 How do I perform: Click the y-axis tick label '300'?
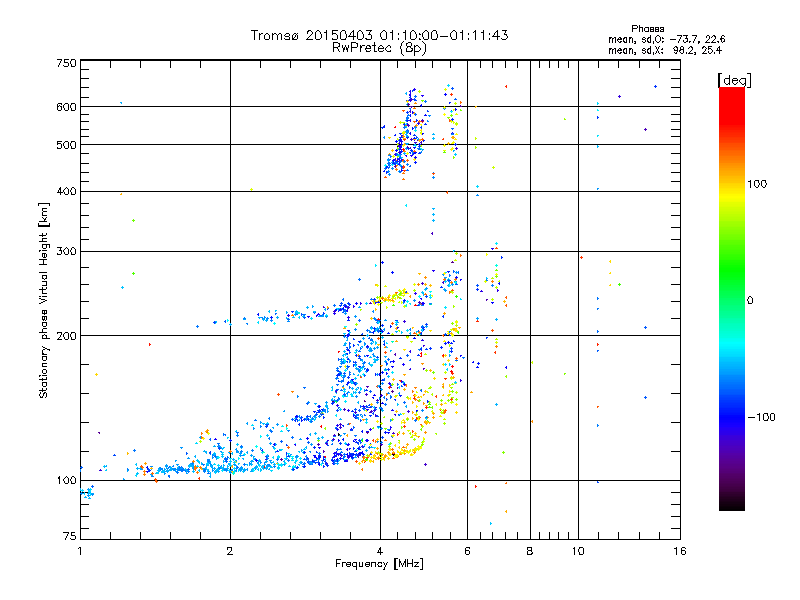(67, 251)
